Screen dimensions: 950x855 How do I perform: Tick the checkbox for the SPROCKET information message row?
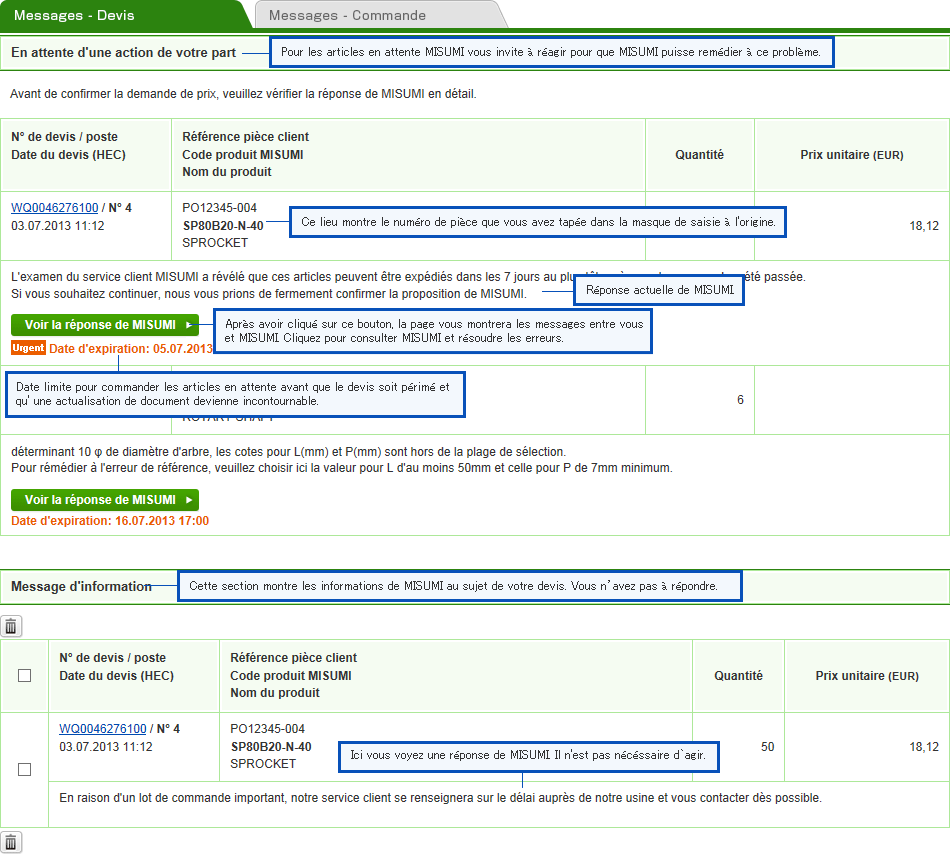click(x=24, y=770)
